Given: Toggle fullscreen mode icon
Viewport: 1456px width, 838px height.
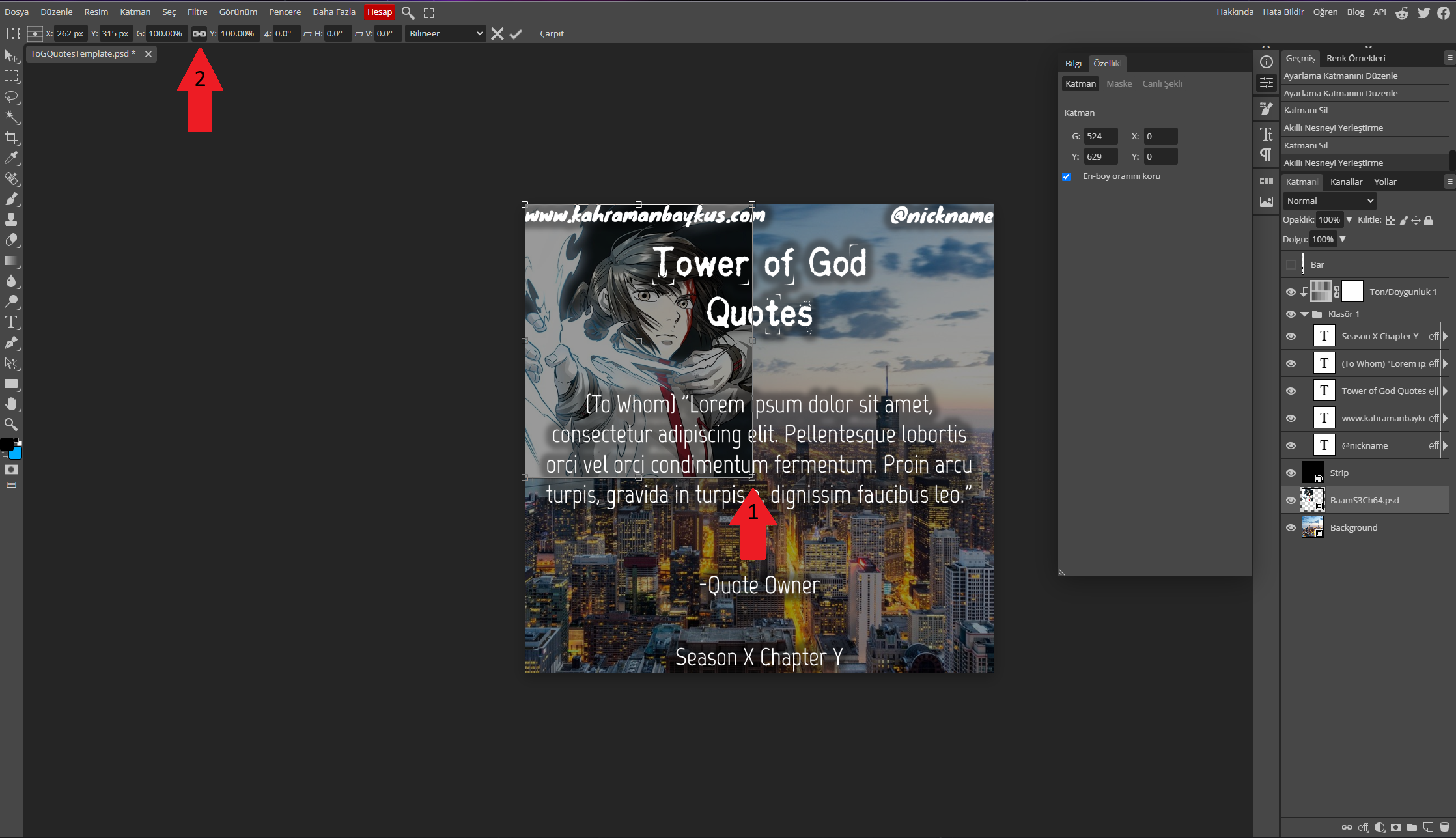Looking at the screenshot, I should click(429, 12).
